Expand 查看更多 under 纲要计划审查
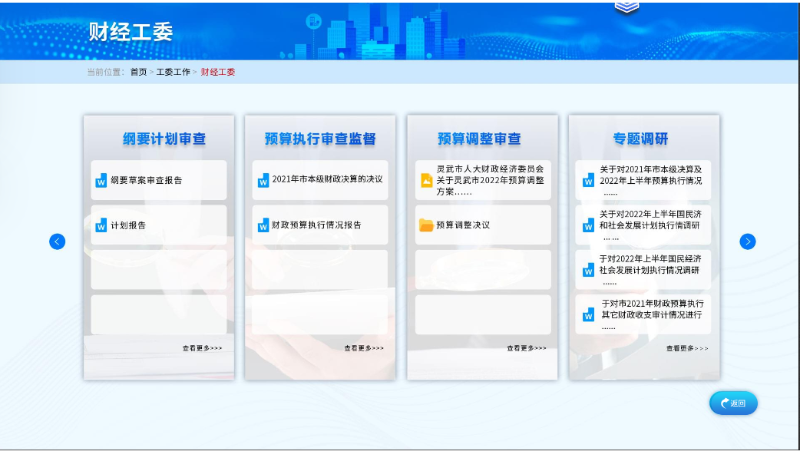This screenshot has width=800, height=453. [202, 348]
